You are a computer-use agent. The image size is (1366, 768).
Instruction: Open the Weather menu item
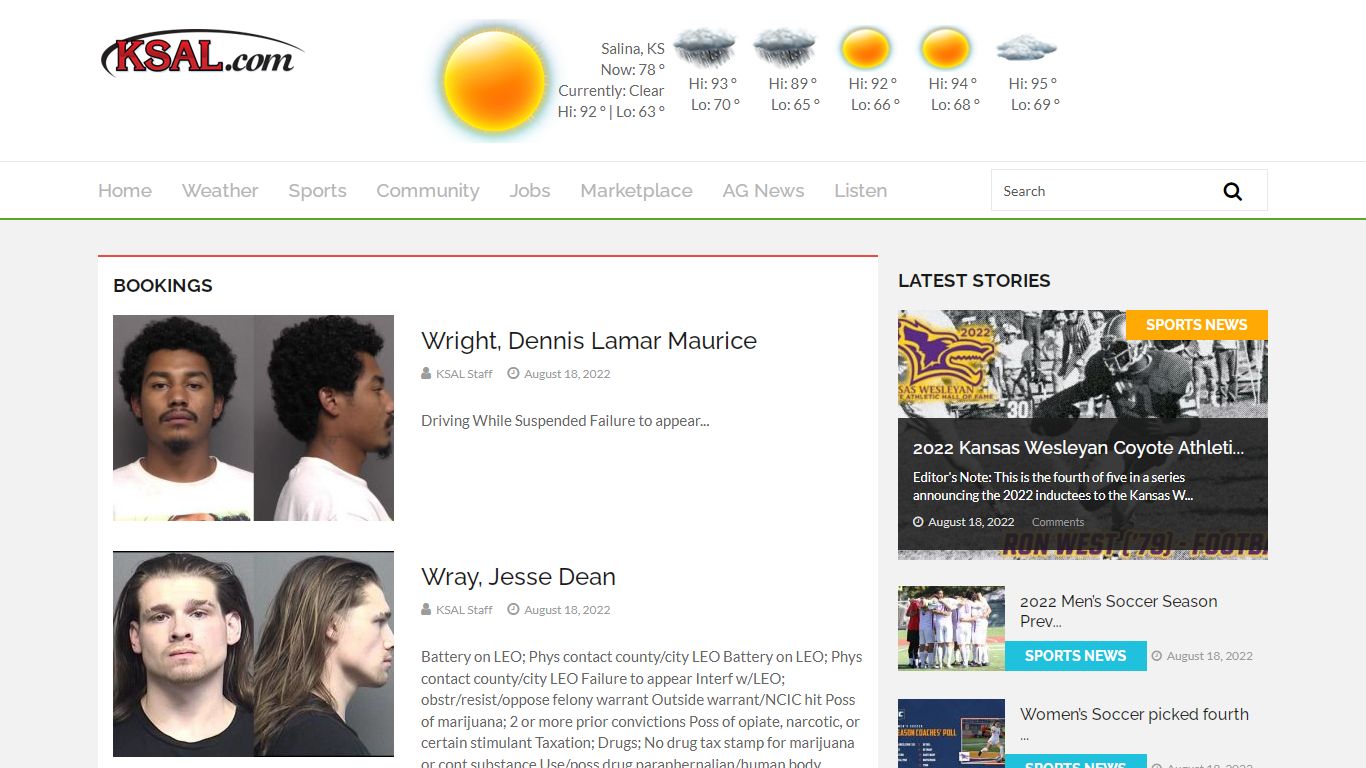click(x=220, y=191)
